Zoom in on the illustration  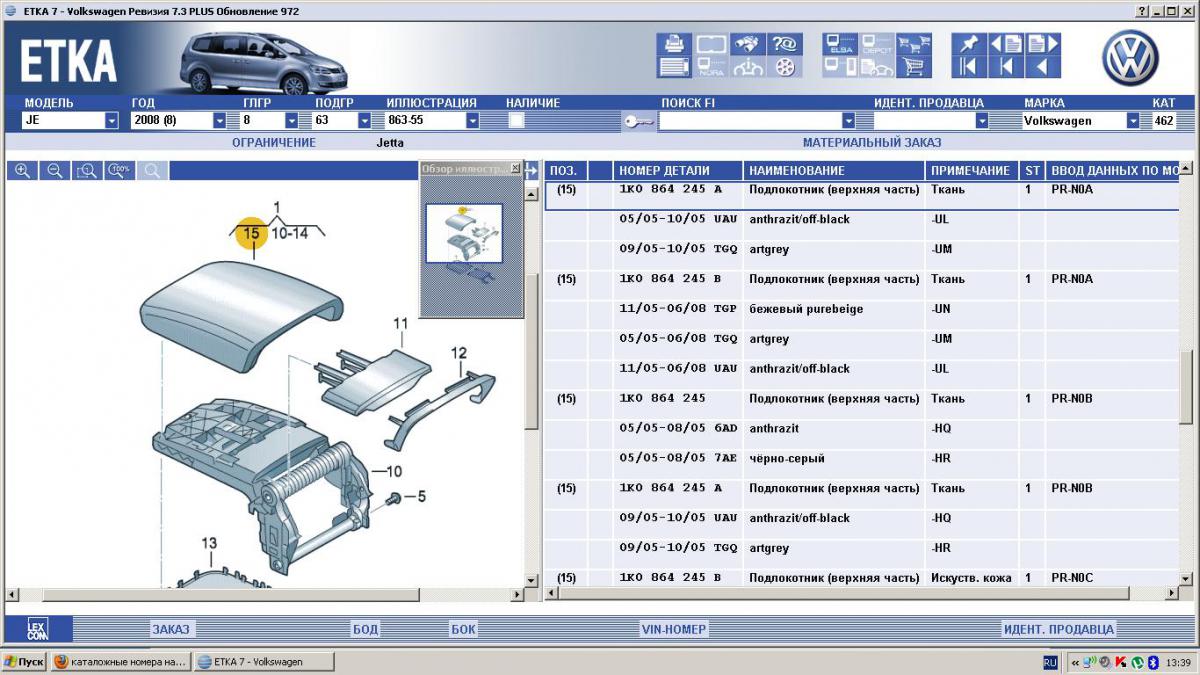coord(22,171)
